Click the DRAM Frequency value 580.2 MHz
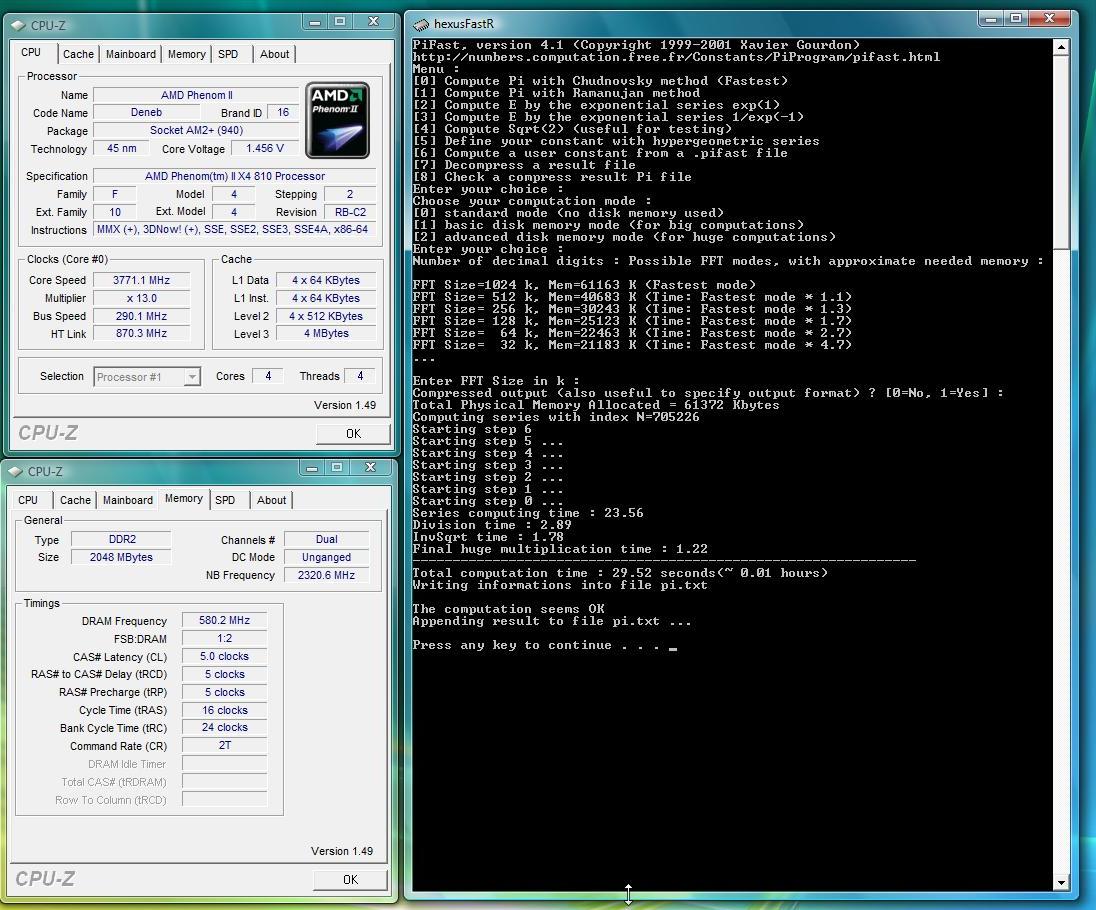This screenshot has width=1096, height=910. 224,621
